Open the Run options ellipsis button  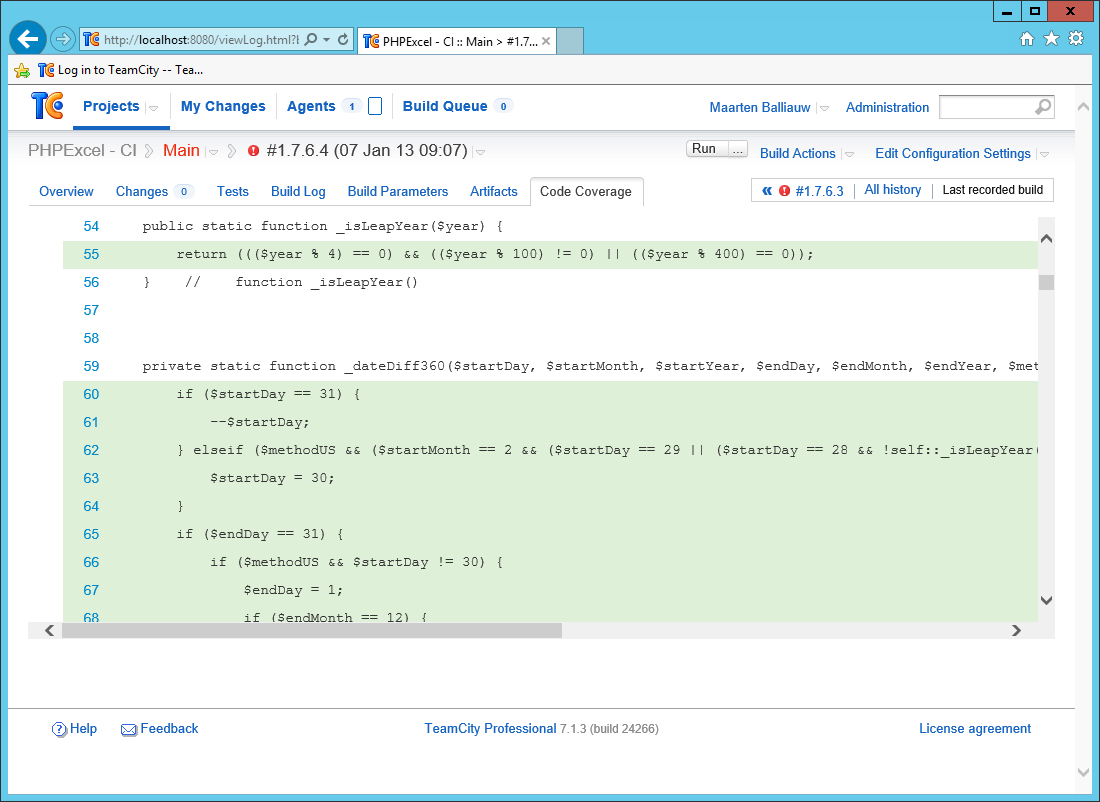pyautogui.click(x=738, y=149)
